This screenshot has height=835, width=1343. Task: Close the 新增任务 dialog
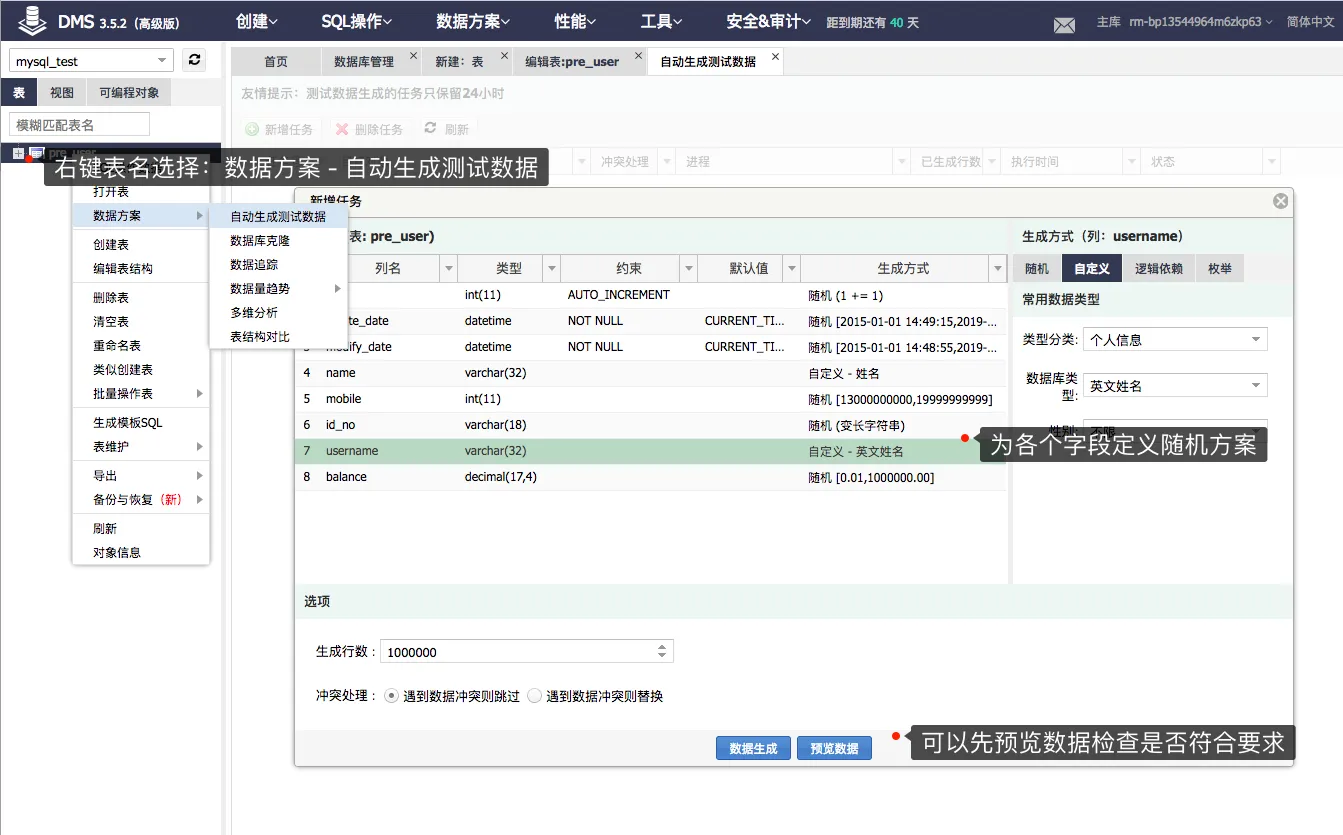(x=1280, y=201)
